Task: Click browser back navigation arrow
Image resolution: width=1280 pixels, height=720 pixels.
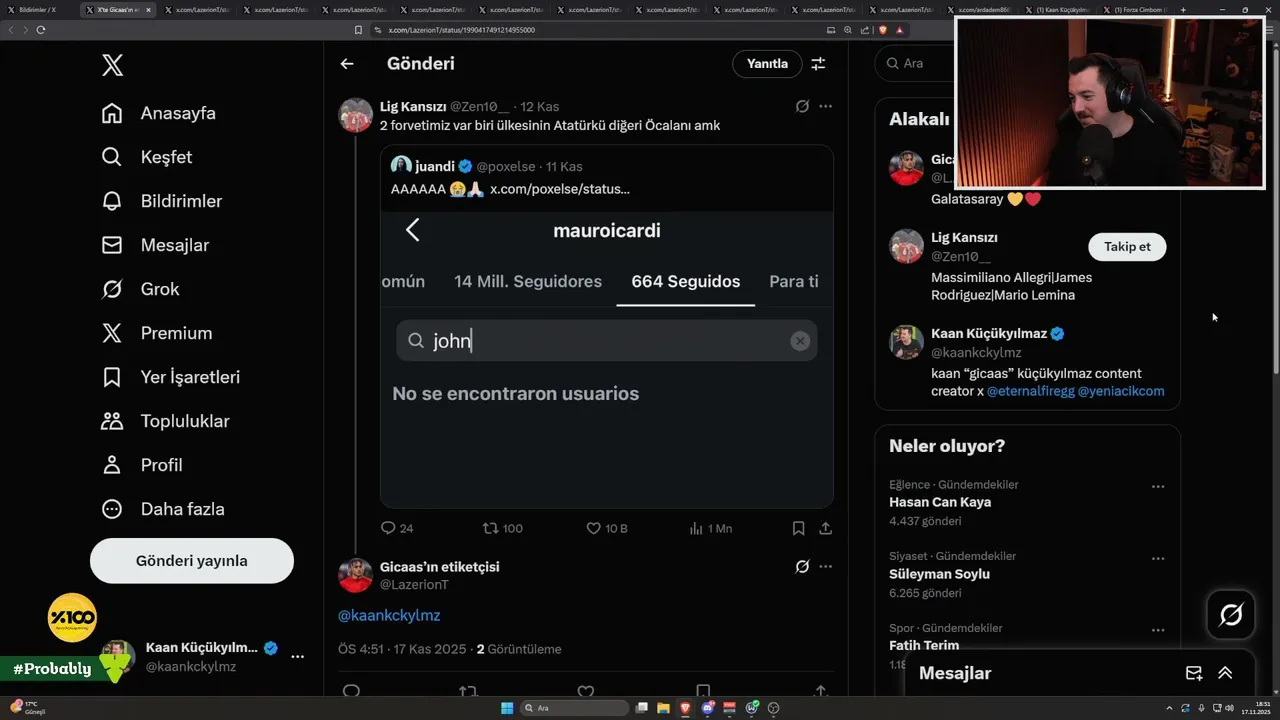Action: click(11, 30)
